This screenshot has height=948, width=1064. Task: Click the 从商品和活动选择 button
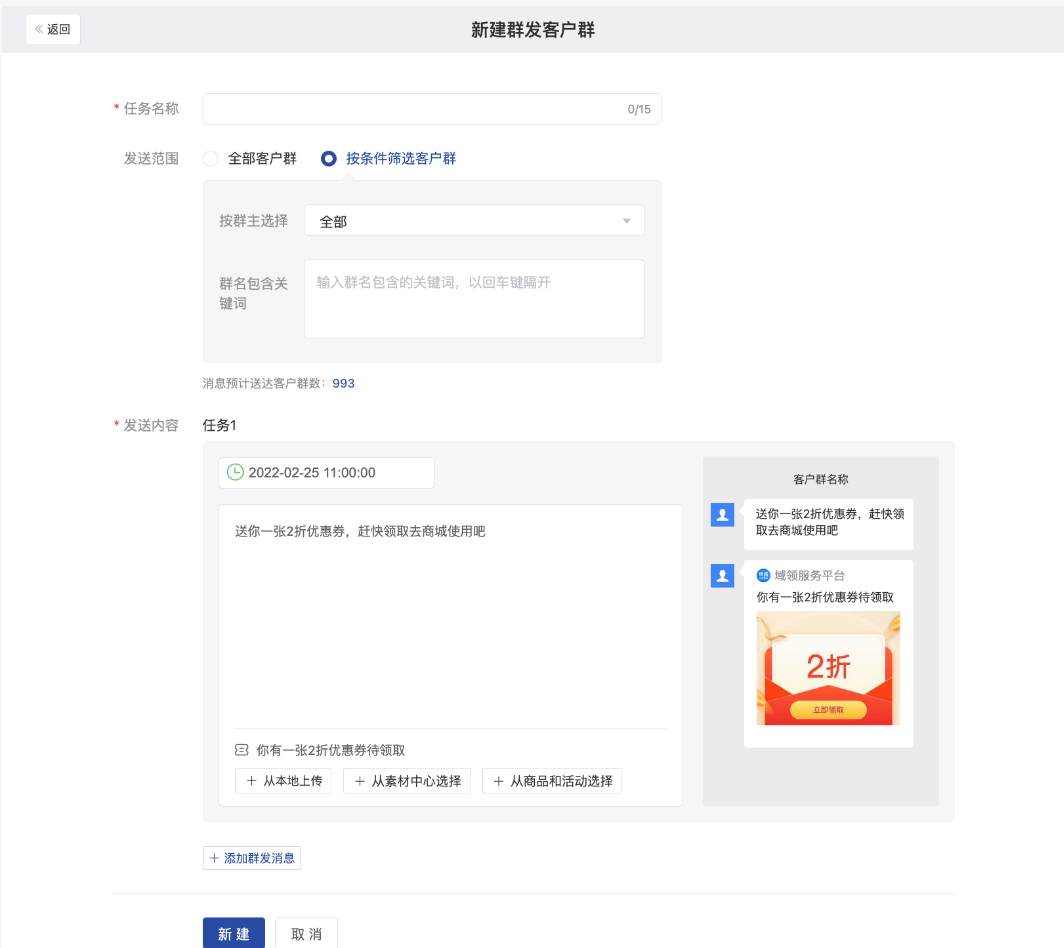click(x=552, y=781)
